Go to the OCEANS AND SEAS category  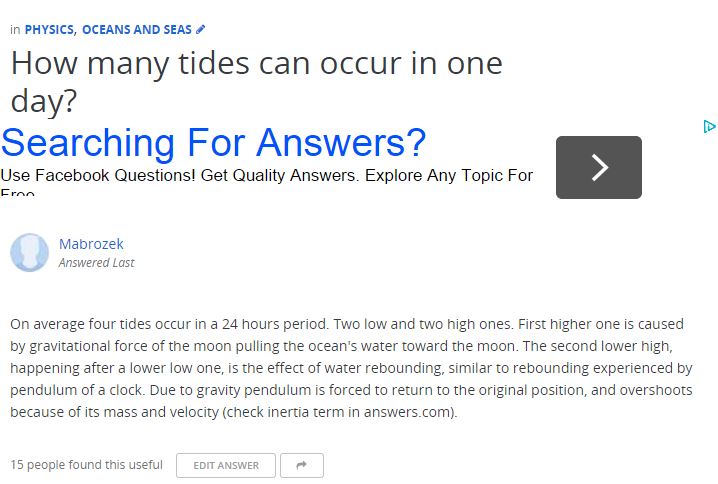pyautogui.click(x=136, y=30)
